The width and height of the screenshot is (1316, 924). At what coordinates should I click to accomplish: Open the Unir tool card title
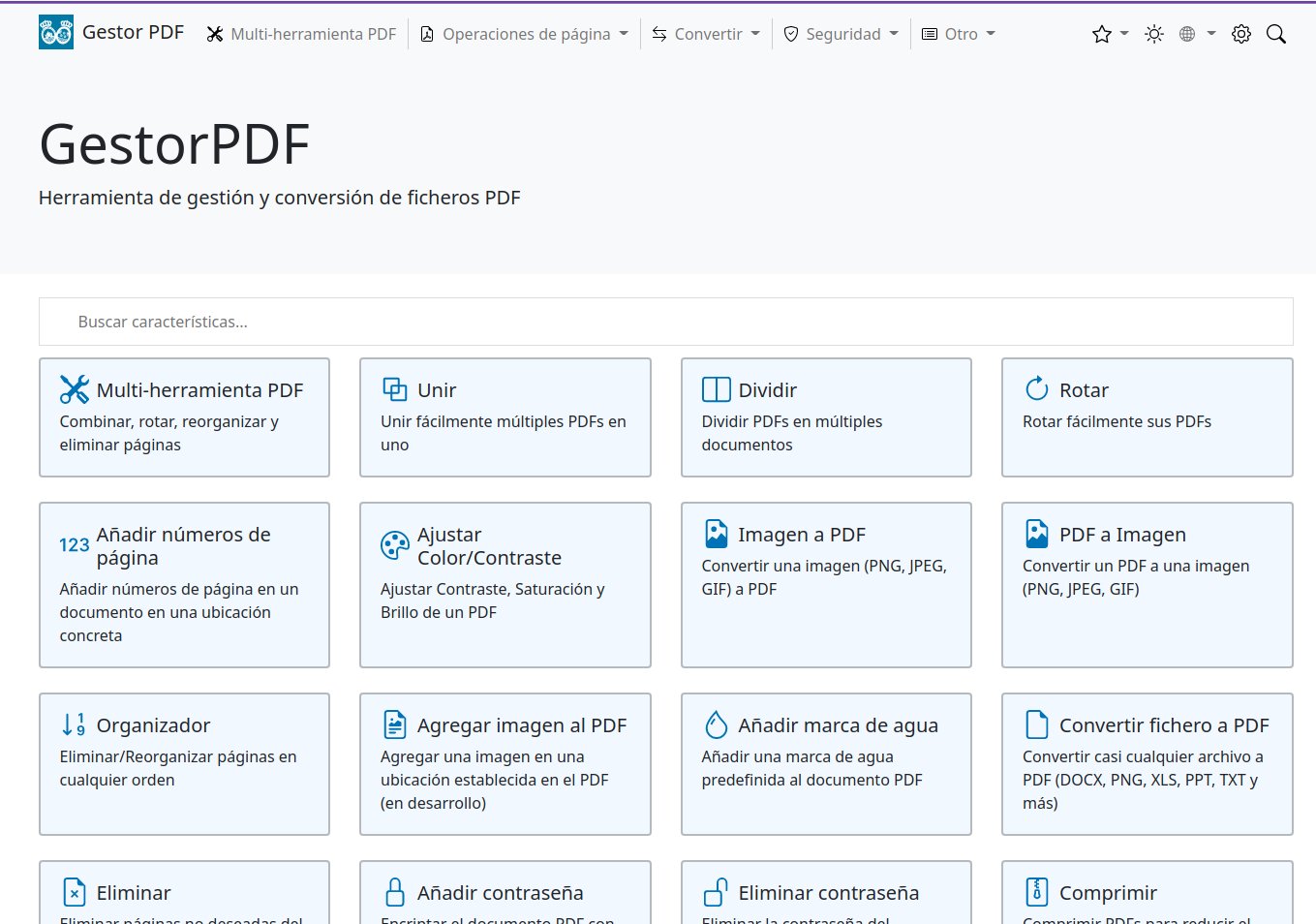pyautogui.click(x=437, y=389)
